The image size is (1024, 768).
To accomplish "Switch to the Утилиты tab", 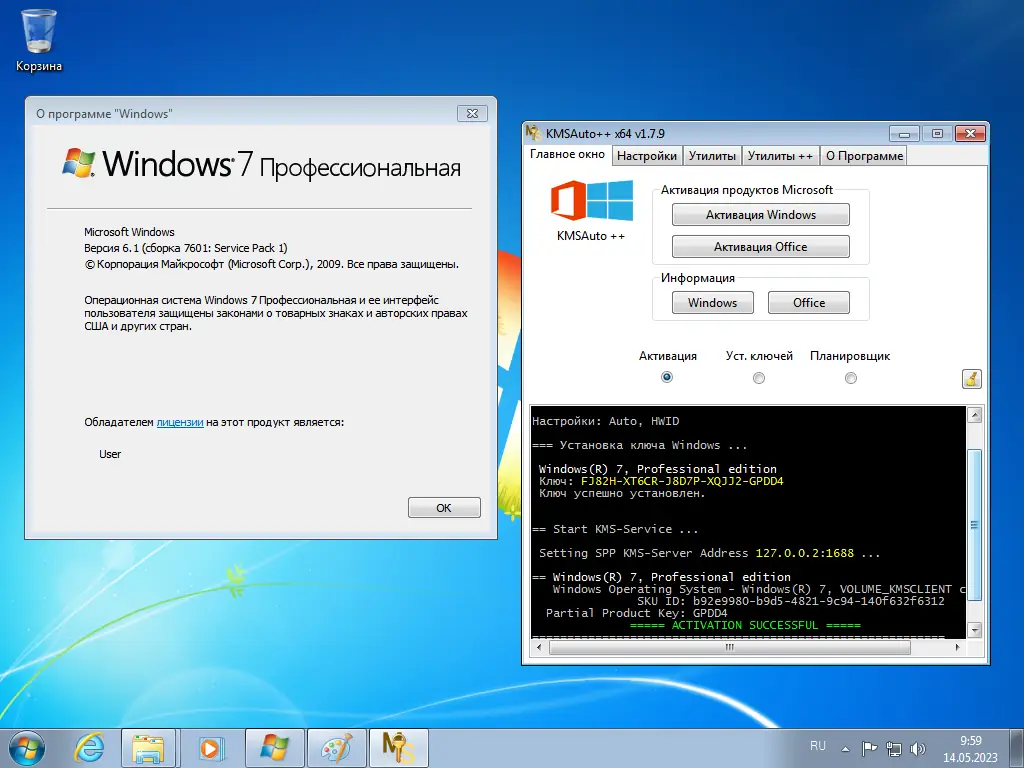I will [x=712, y=155].
